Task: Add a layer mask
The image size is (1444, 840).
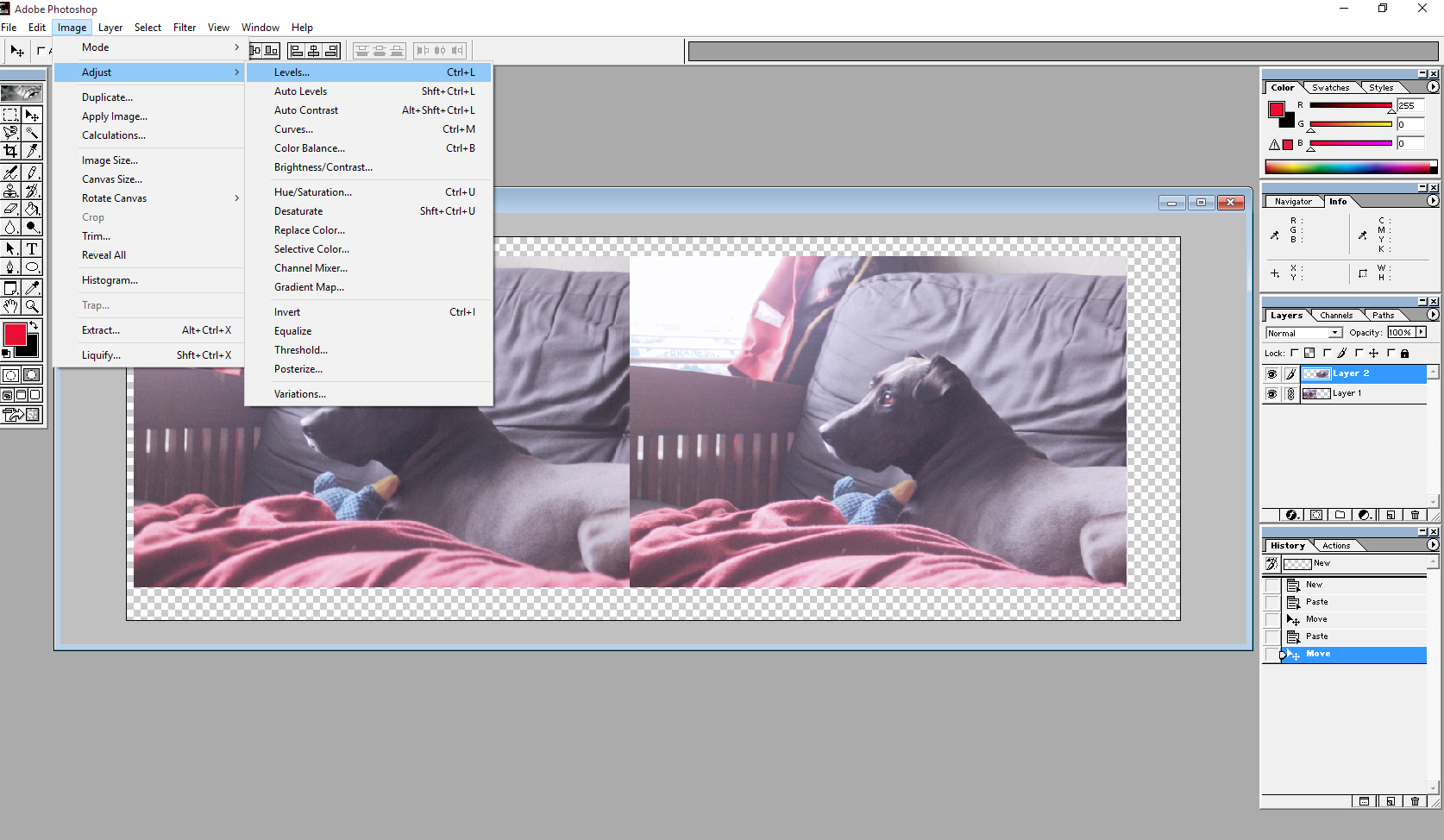Action: [1316, 515]
